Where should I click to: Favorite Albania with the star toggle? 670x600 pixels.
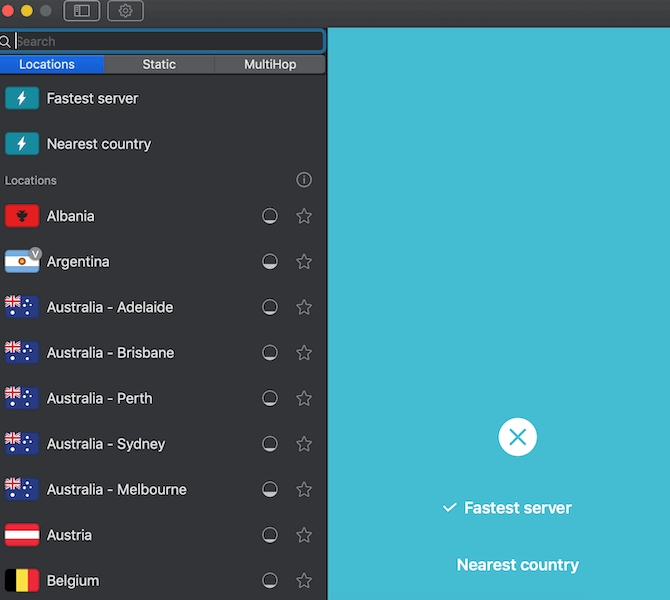[304, 216]
